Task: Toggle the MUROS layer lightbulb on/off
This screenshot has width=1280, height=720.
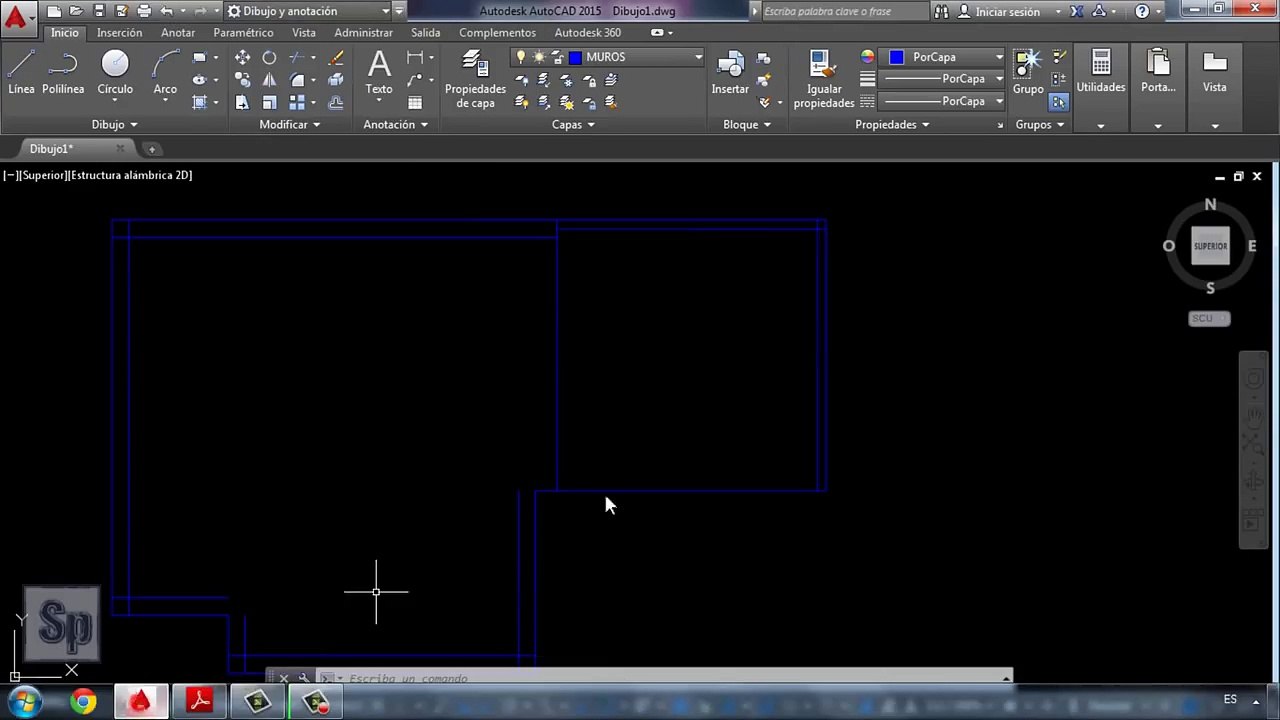Action: tap(520, 57)
